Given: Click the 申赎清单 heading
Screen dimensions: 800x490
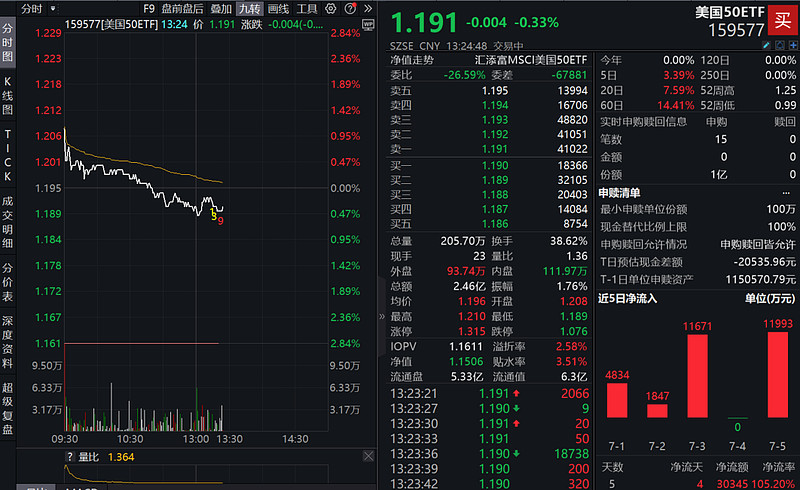Looking at the screenshot, I should [x=619, y=193].
